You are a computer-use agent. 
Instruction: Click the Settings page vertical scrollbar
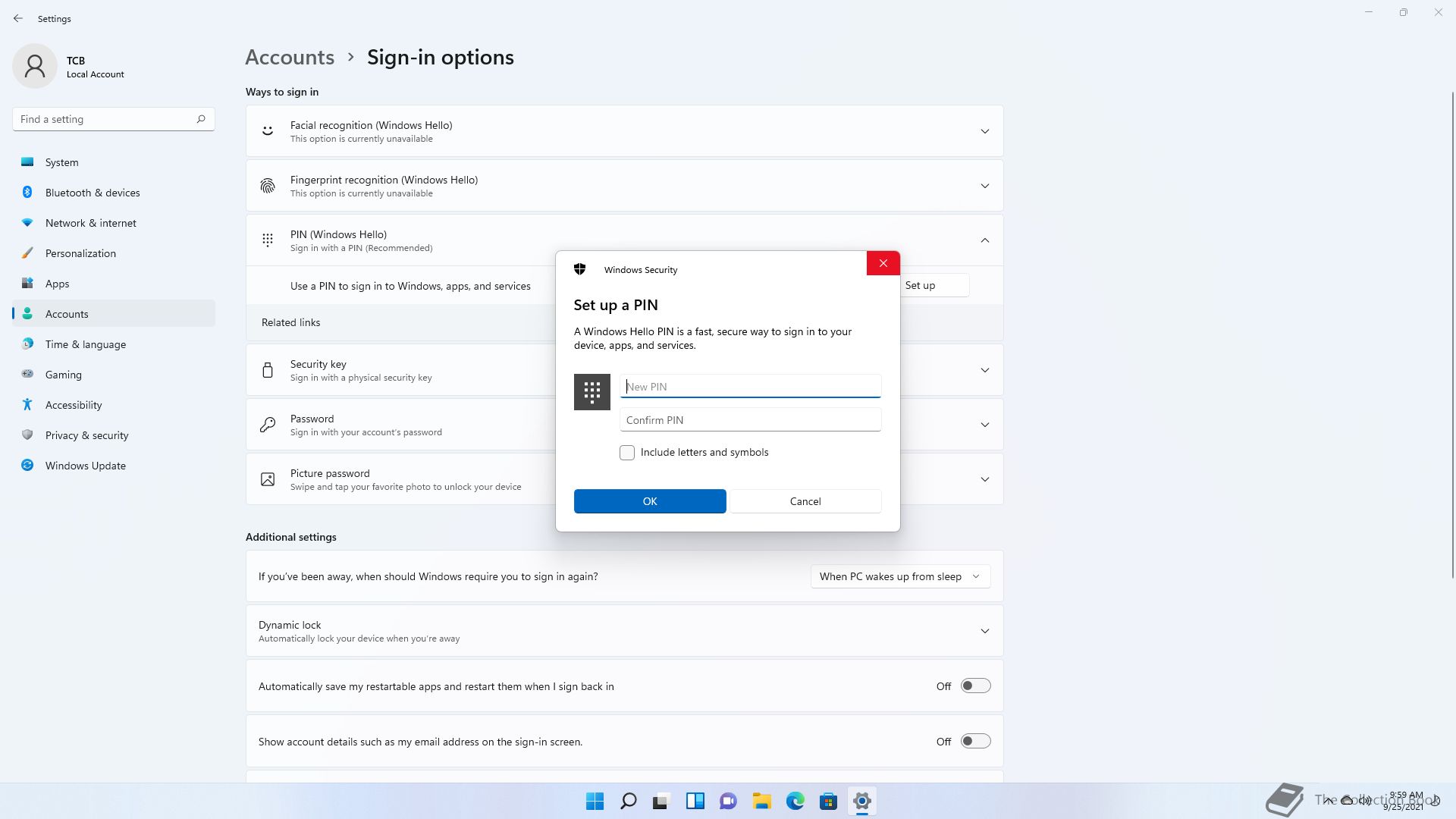click(1452, 334)
